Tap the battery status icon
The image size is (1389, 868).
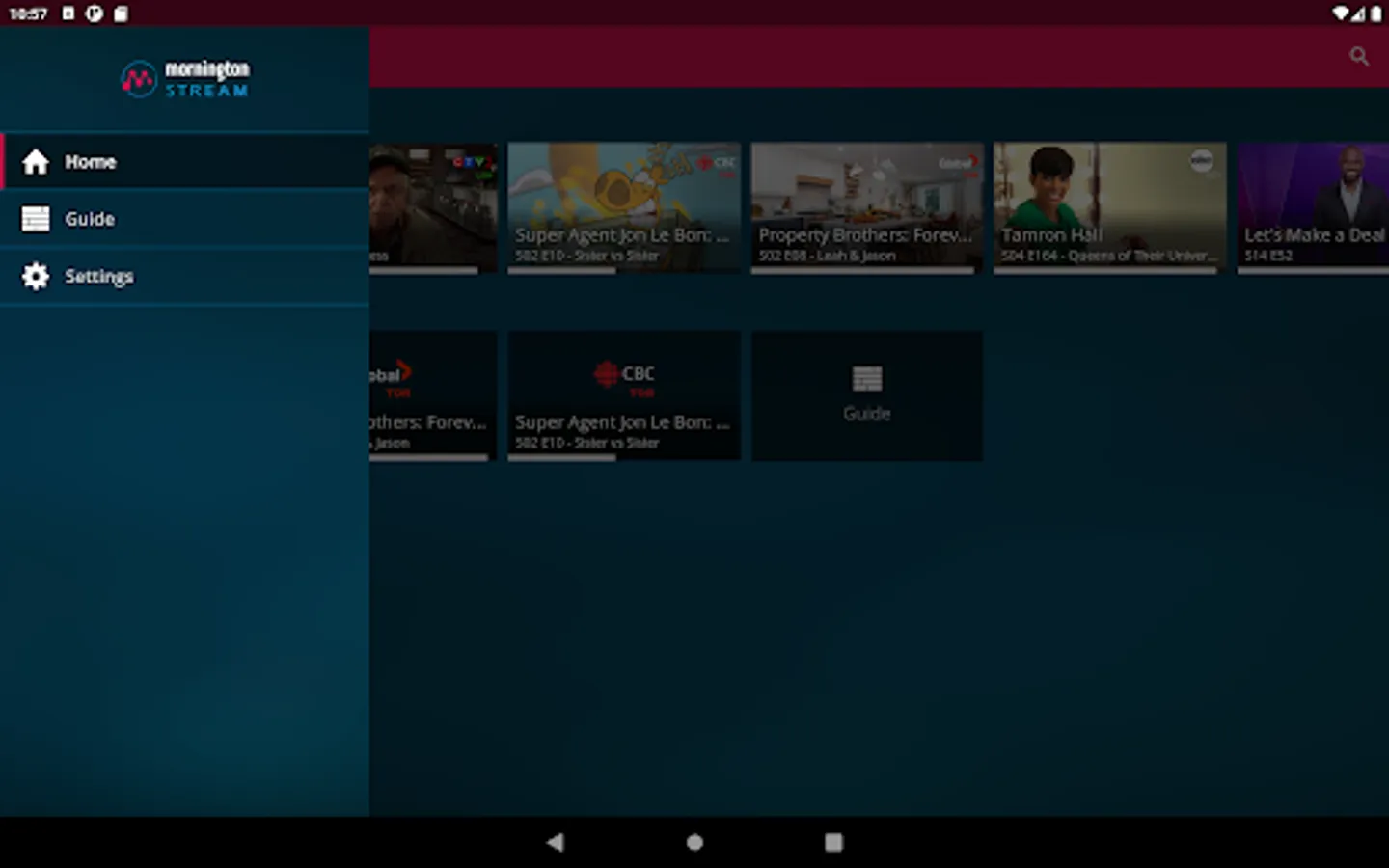(1376, 14)
